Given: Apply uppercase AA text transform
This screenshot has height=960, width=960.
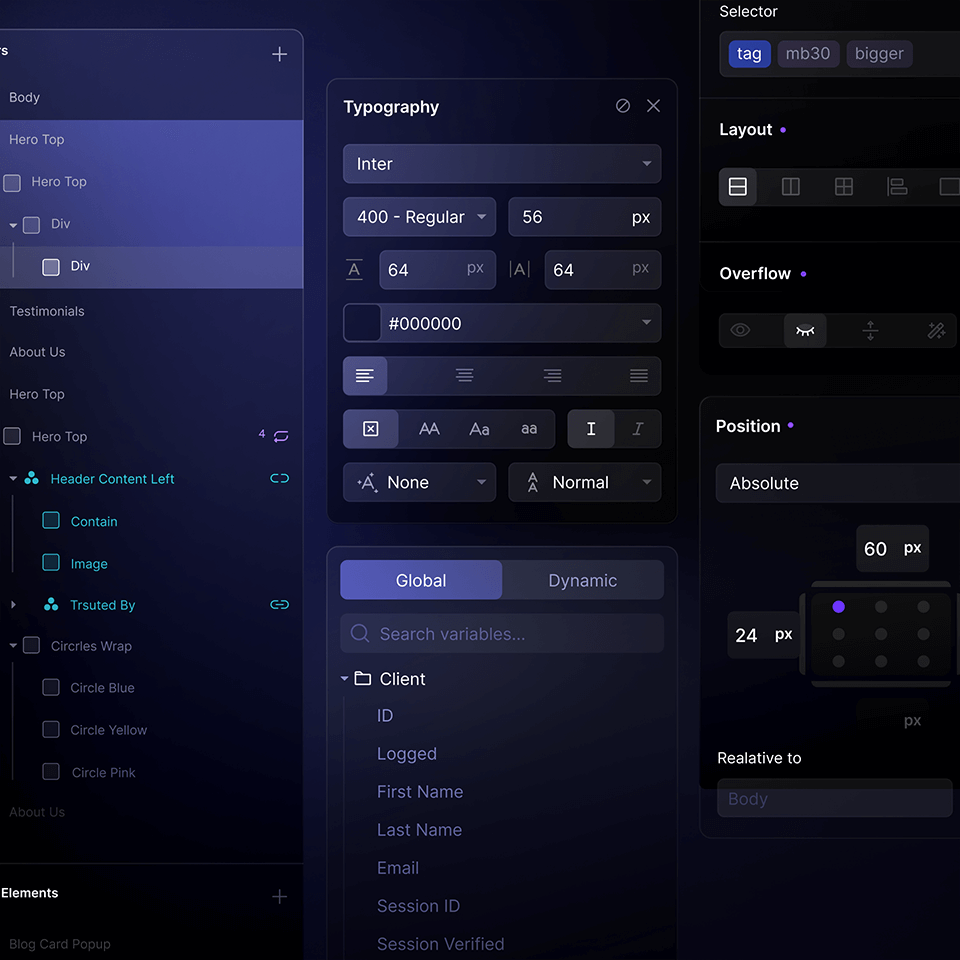Looking at the screenshot, I should coord(429,429).
